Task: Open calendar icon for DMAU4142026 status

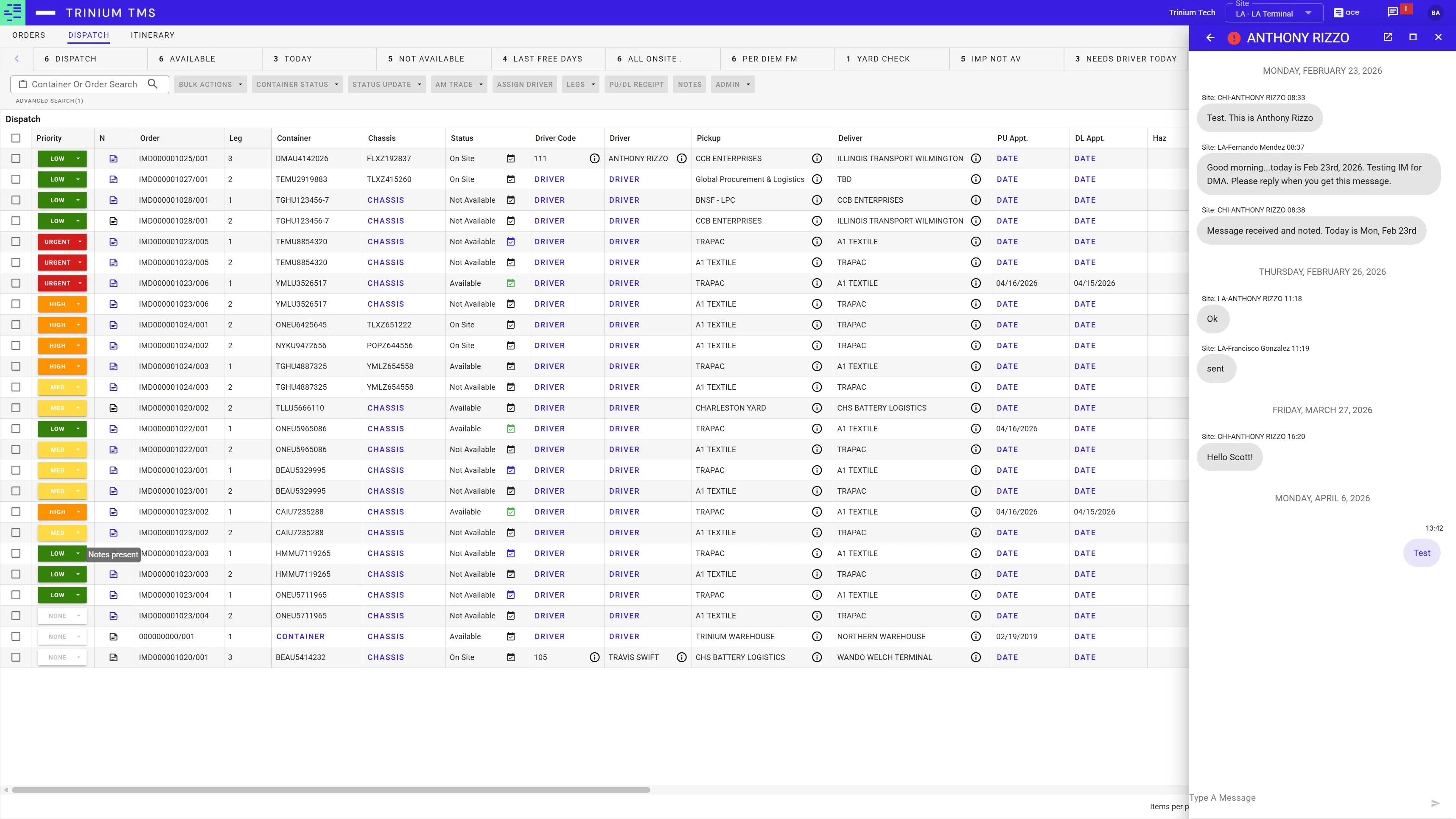Action: click(x=510, y=159)
